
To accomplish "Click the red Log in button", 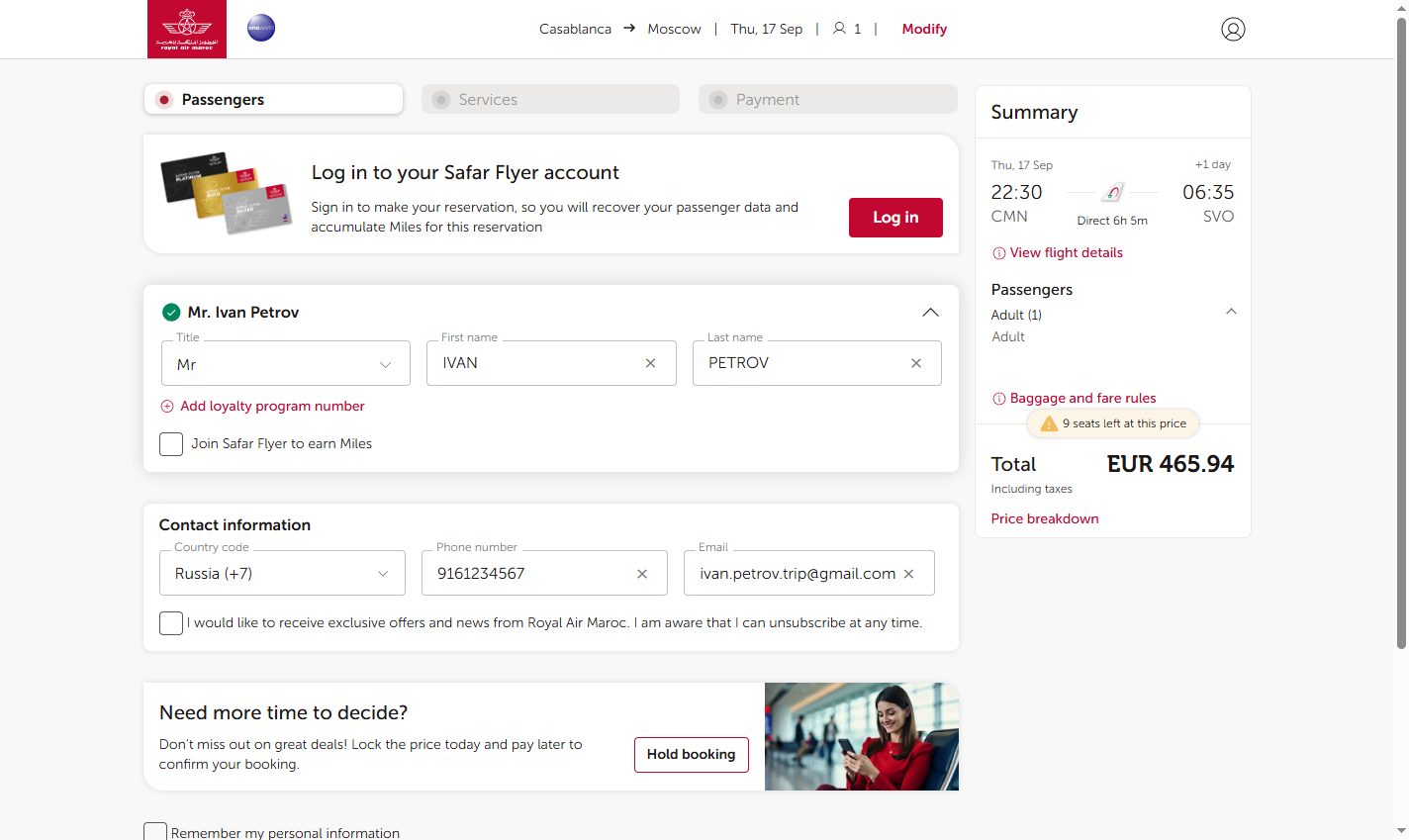I will tap(895, 218).
